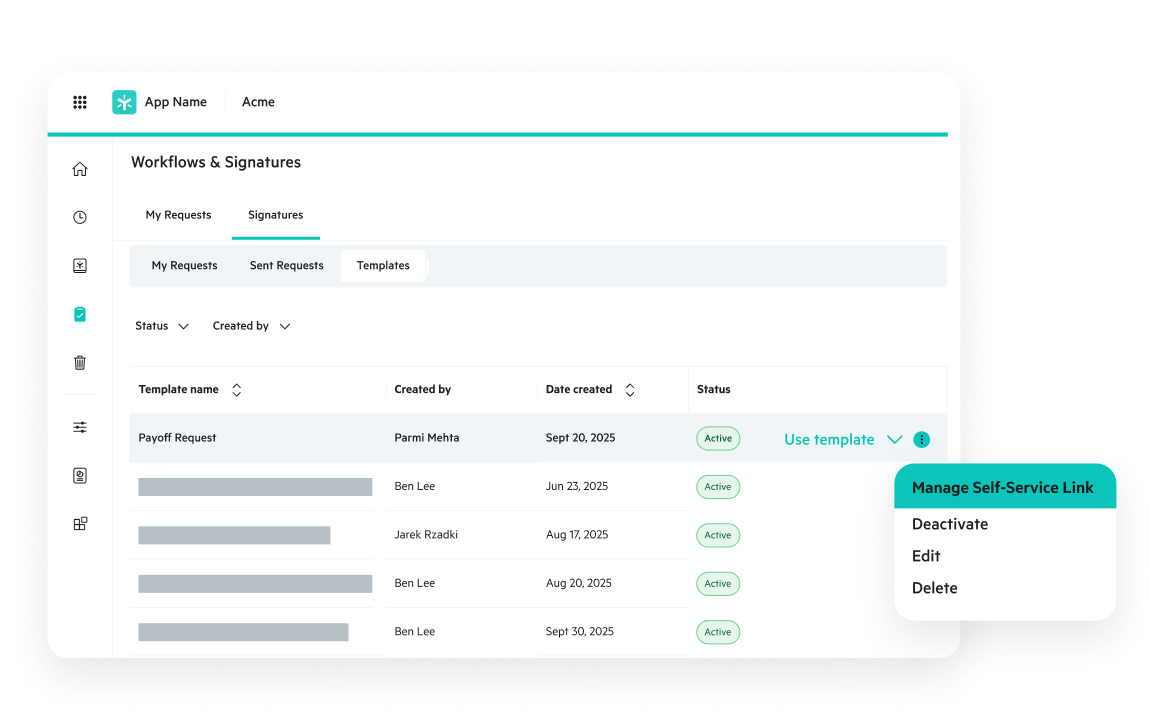Click Ben Lee on Jun 23, 2025 row
1150x720 pixels.
pyautogui.click(x=414, y=486)
